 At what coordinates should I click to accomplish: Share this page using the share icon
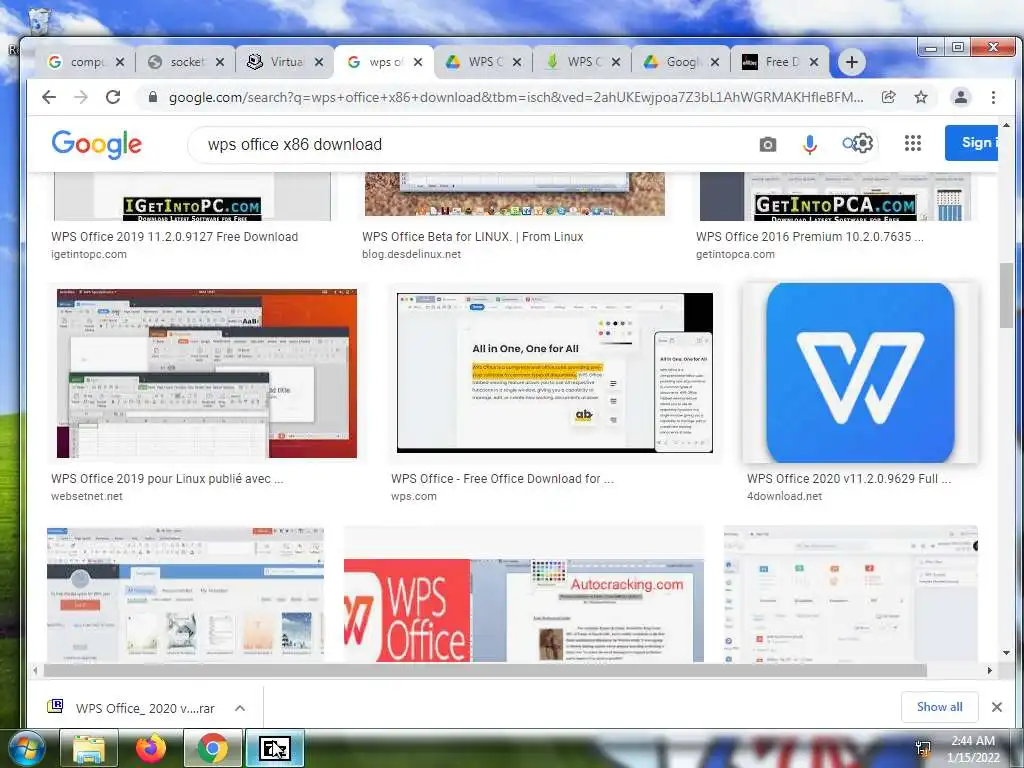click(888, 97)
